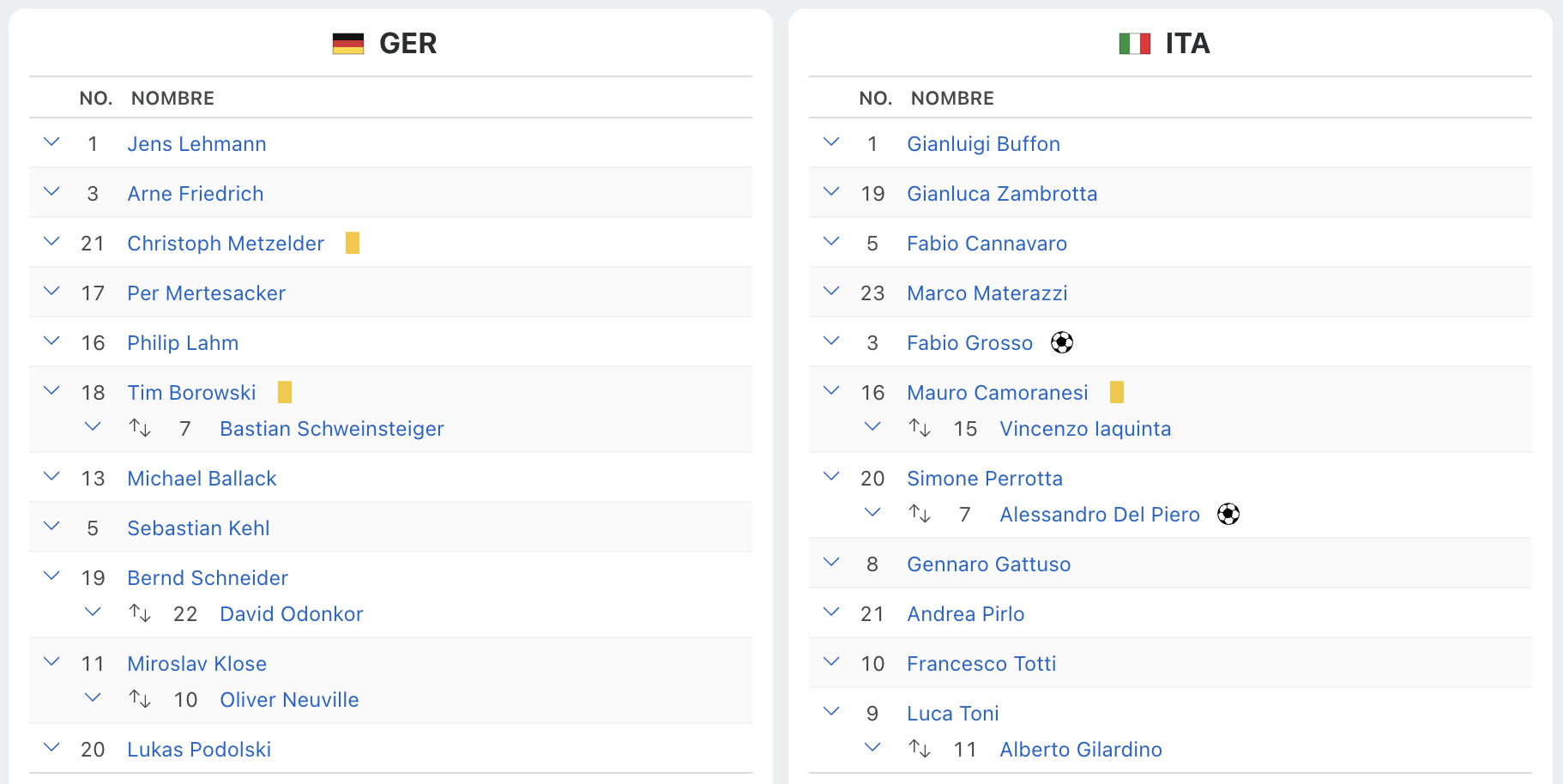Click substitution arrows icon beside Oliver Neuville
Image resolution: width=1563 pixels, height=784 pixels.
[140, 699]
